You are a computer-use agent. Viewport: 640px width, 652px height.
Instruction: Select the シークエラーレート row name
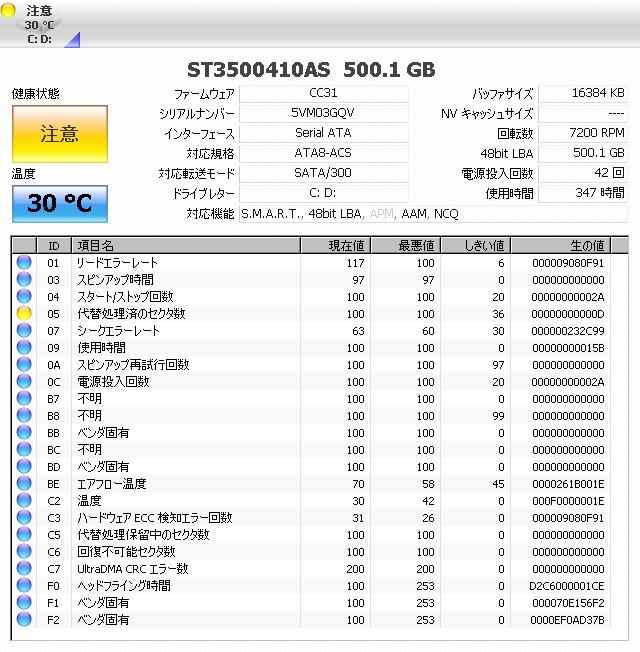tap(118, 331)
